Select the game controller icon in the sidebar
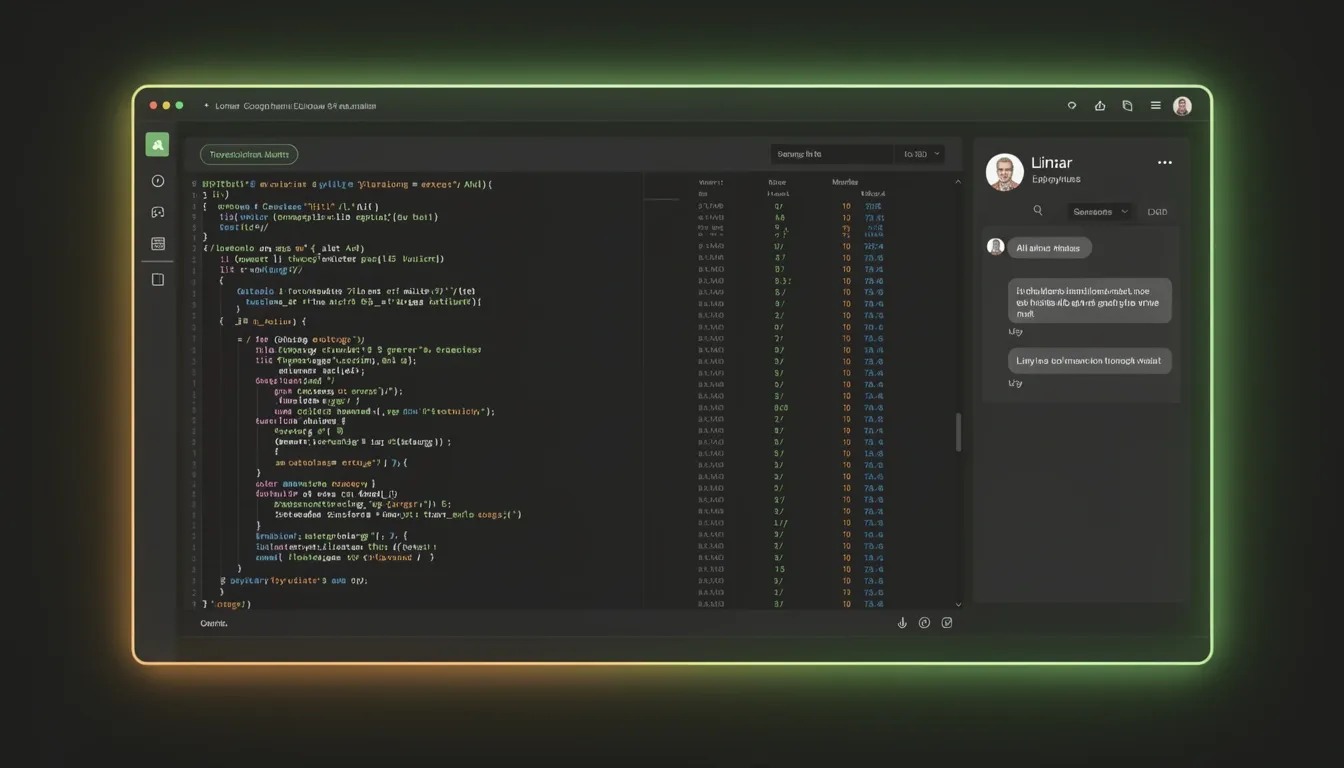This screenshot has height=768, width=1344. click(157, 212)
